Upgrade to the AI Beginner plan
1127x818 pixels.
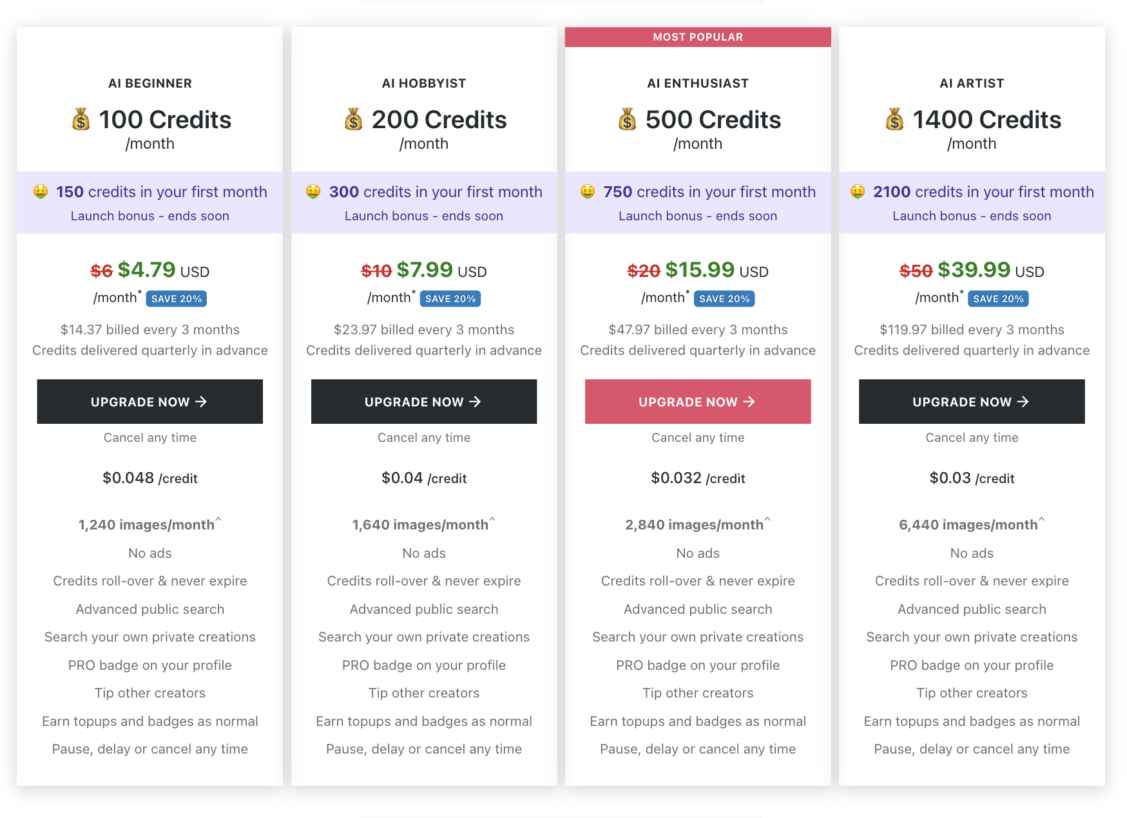[x=150, y=401]
